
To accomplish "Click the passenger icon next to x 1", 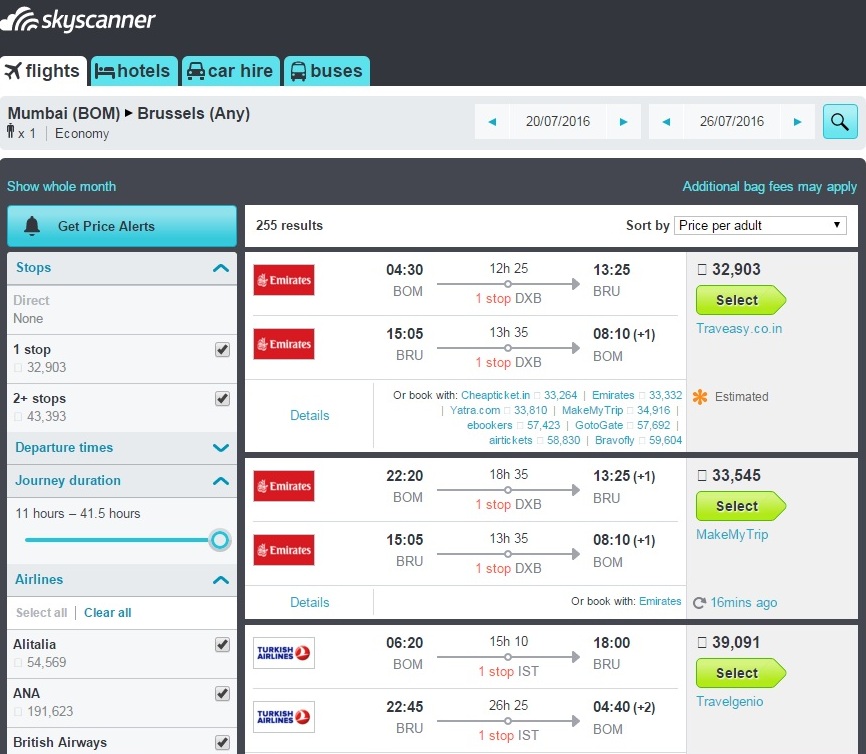I will (10, 131).
